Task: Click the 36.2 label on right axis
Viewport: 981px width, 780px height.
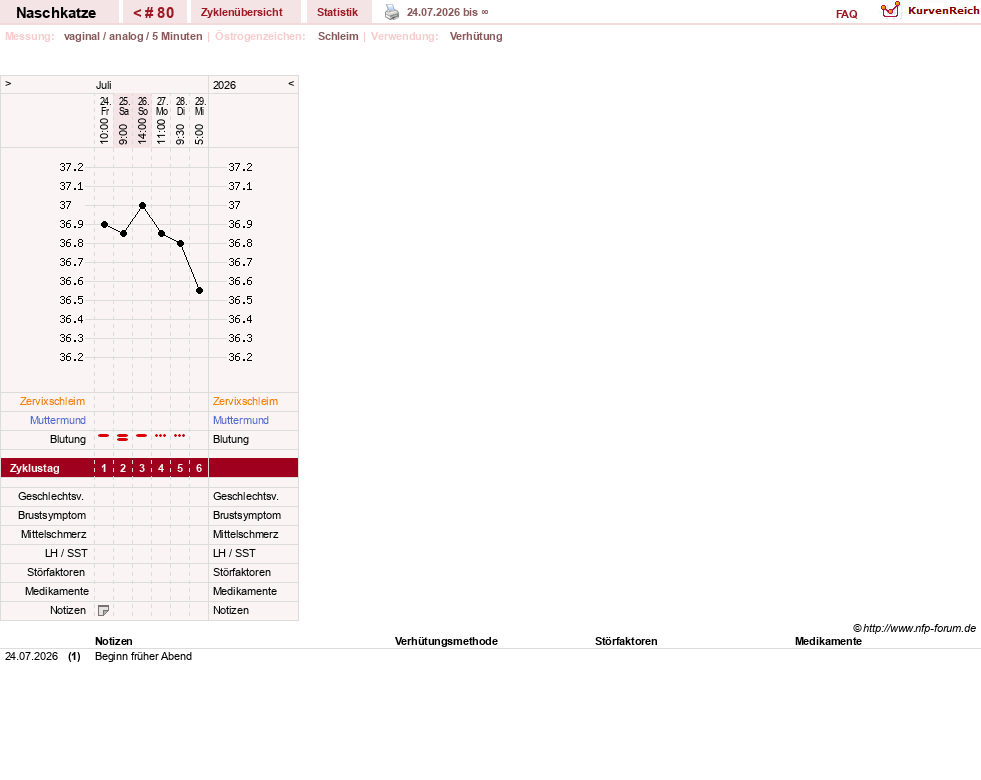Action: 240,358
